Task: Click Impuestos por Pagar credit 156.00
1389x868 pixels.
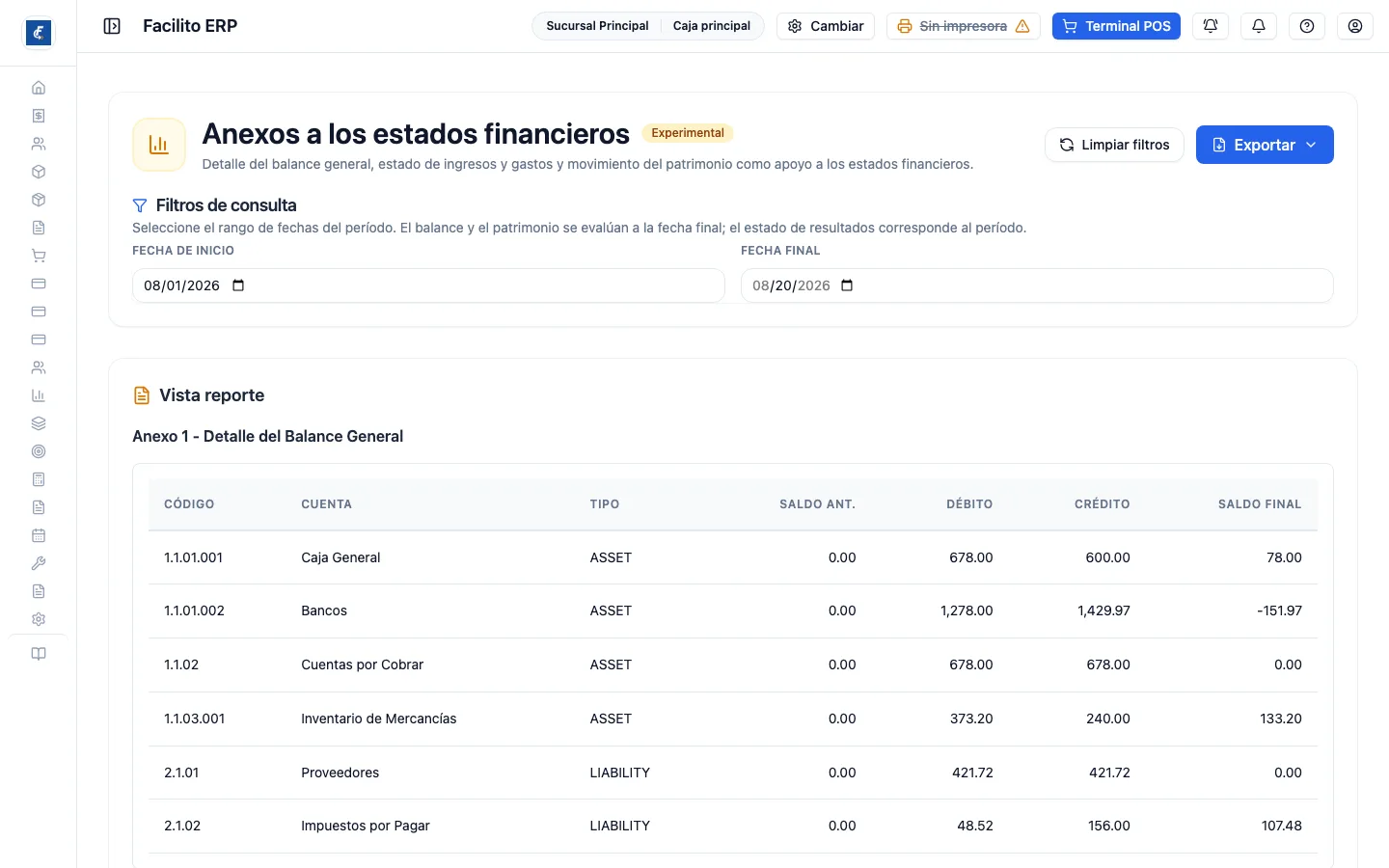Action: (x=1109, y=826)
